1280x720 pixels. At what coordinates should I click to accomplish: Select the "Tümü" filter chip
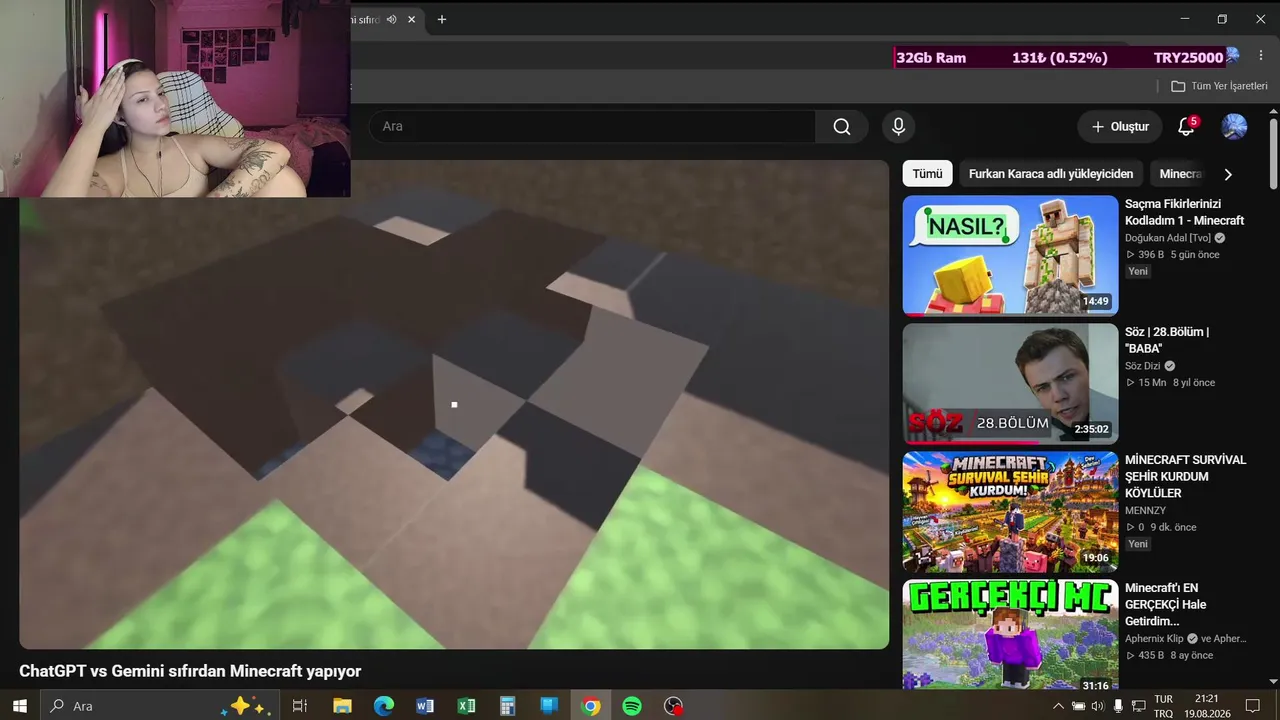(927, 174)
